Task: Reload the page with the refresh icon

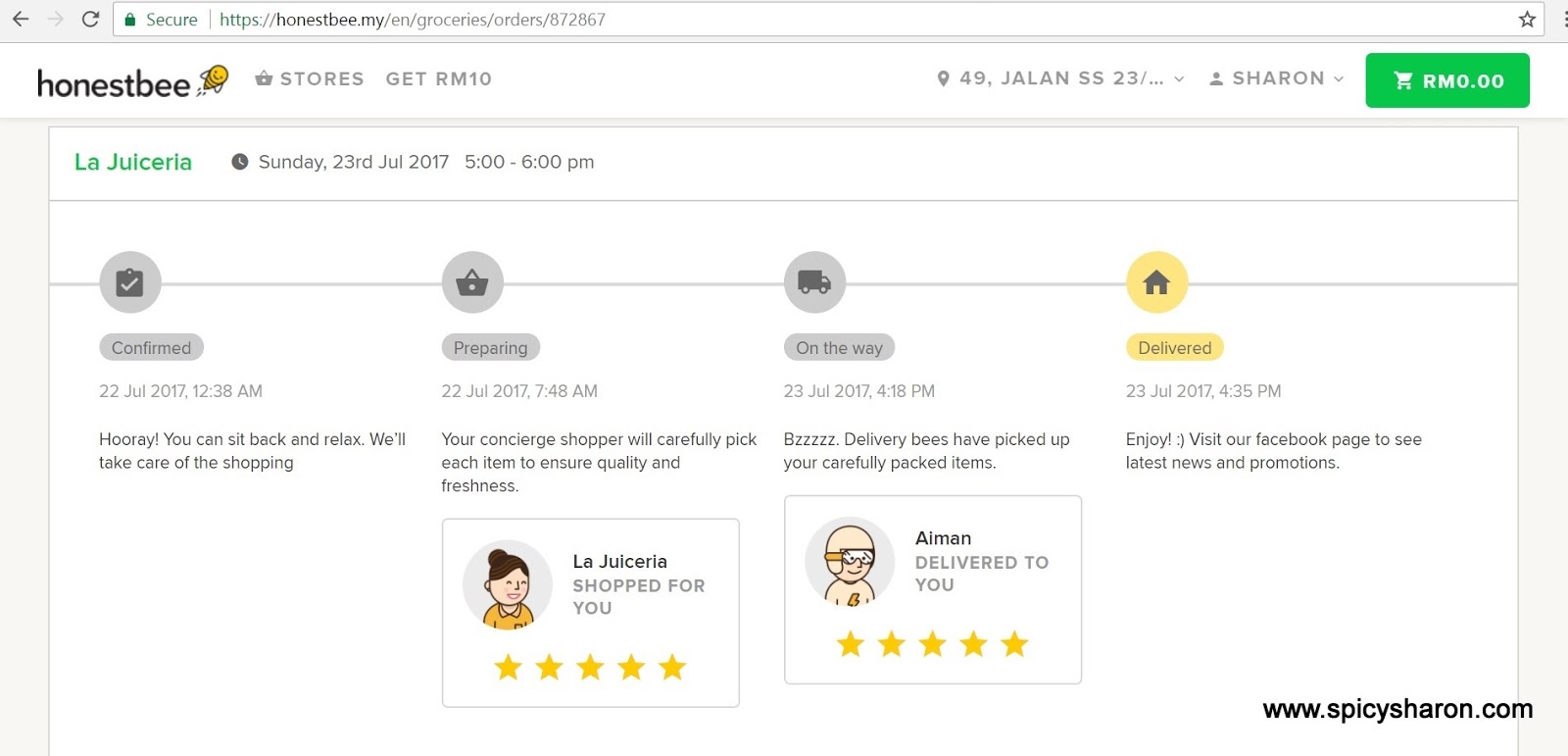Action: point(90,20)
